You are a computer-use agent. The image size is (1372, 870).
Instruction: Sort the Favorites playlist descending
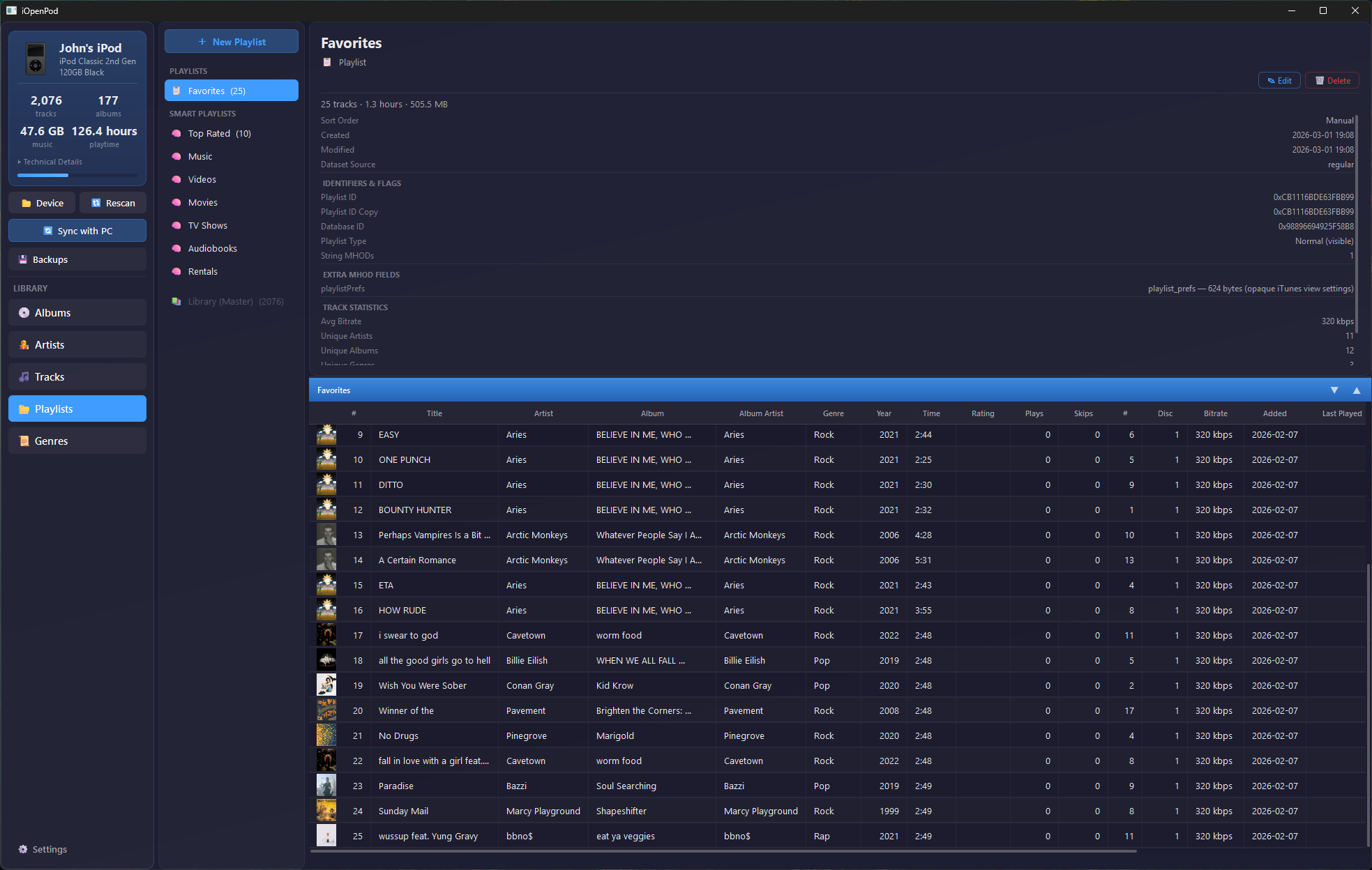point(1334,390)
